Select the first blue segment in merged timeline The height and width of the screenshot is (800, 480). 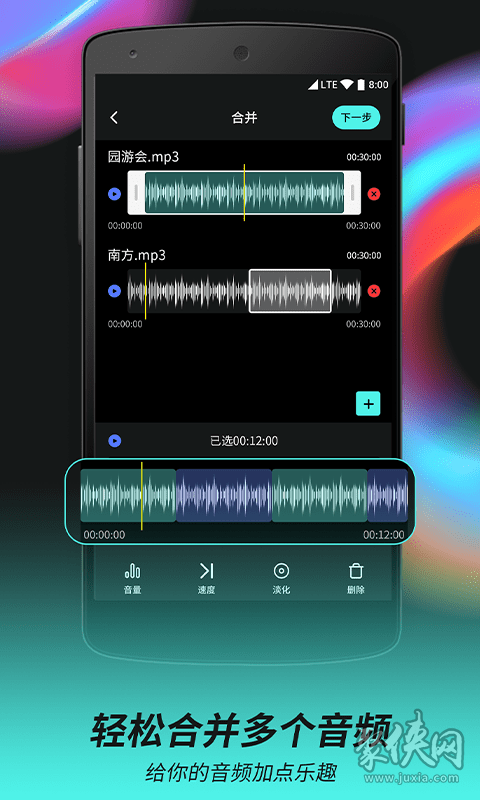point(223,495)
